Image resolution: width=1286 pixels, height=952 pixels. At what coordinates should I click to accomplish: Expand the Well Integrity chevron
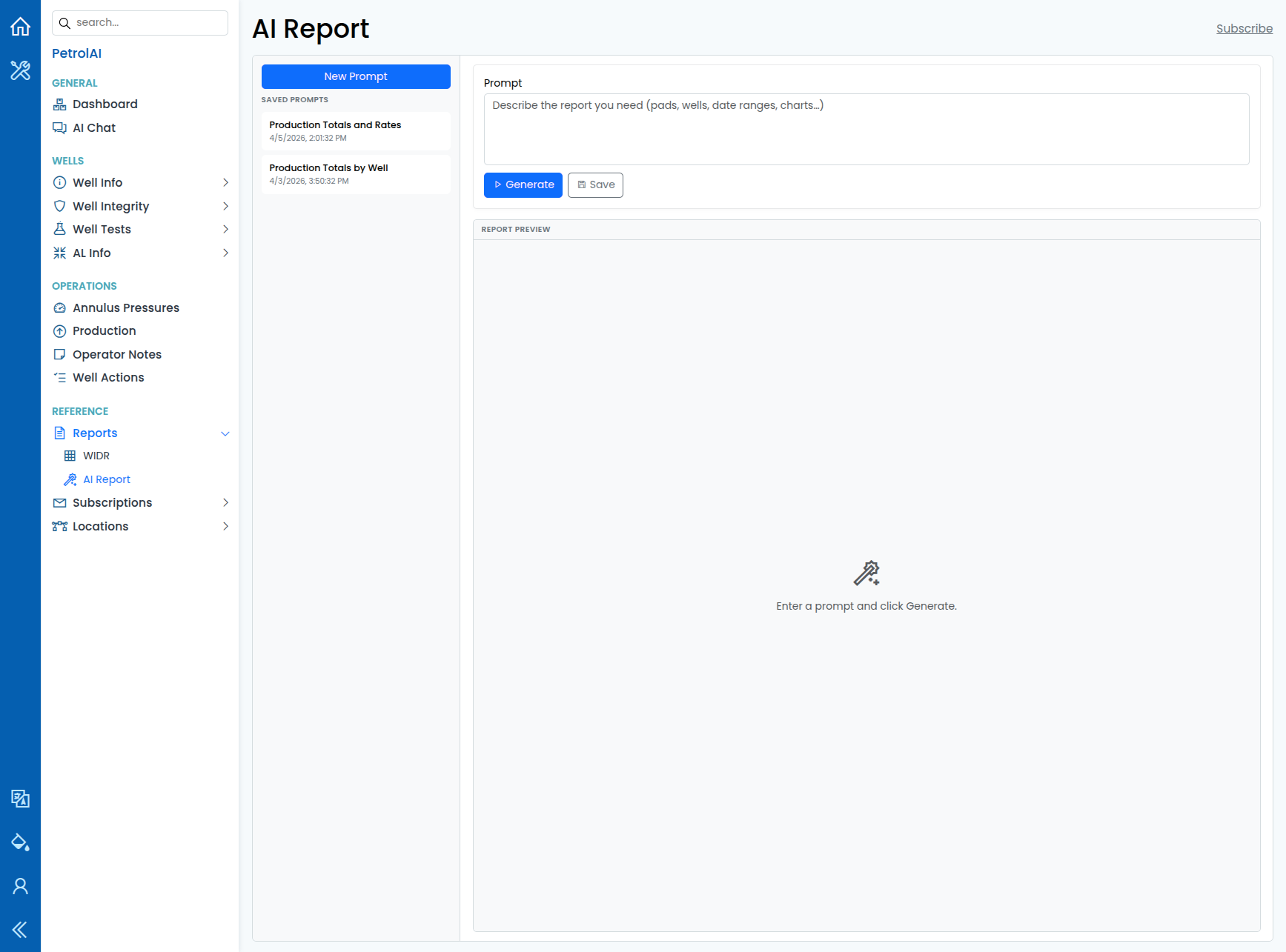tap(225, 206)
